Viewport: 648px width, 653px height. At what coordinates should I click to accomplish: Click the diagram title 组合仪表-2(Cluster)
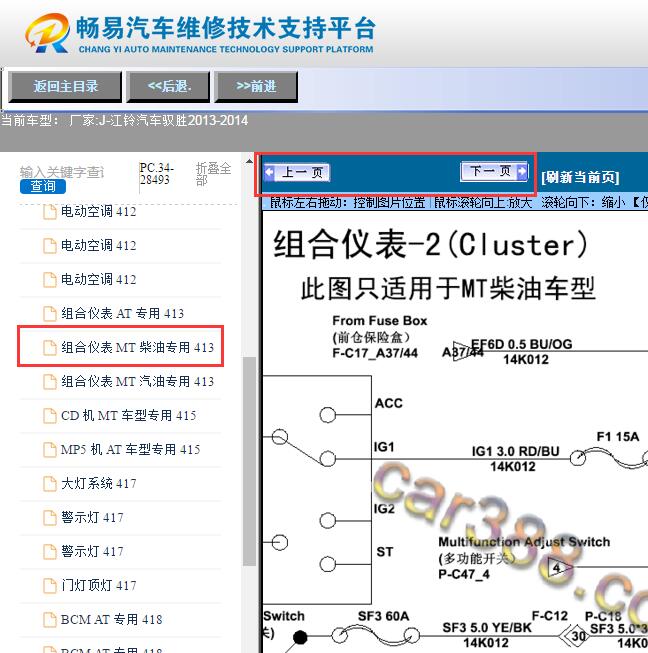(x=431, y=245)
